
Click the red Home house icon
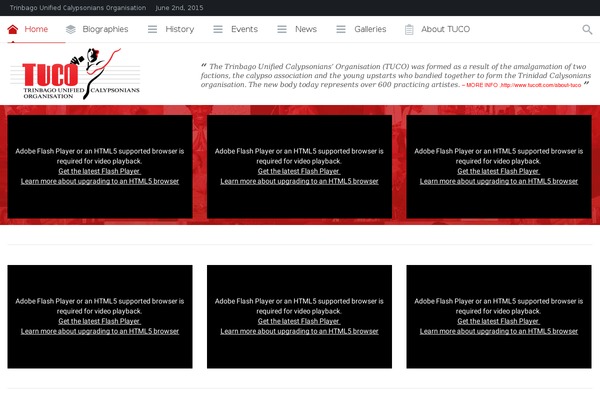[13, 29]
